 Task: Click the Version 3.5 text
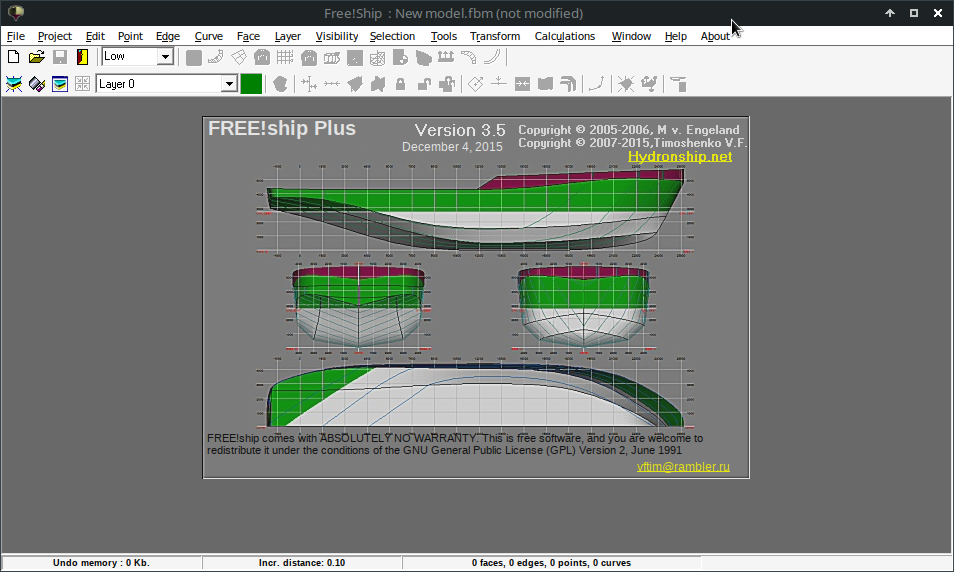click(460, 130)
